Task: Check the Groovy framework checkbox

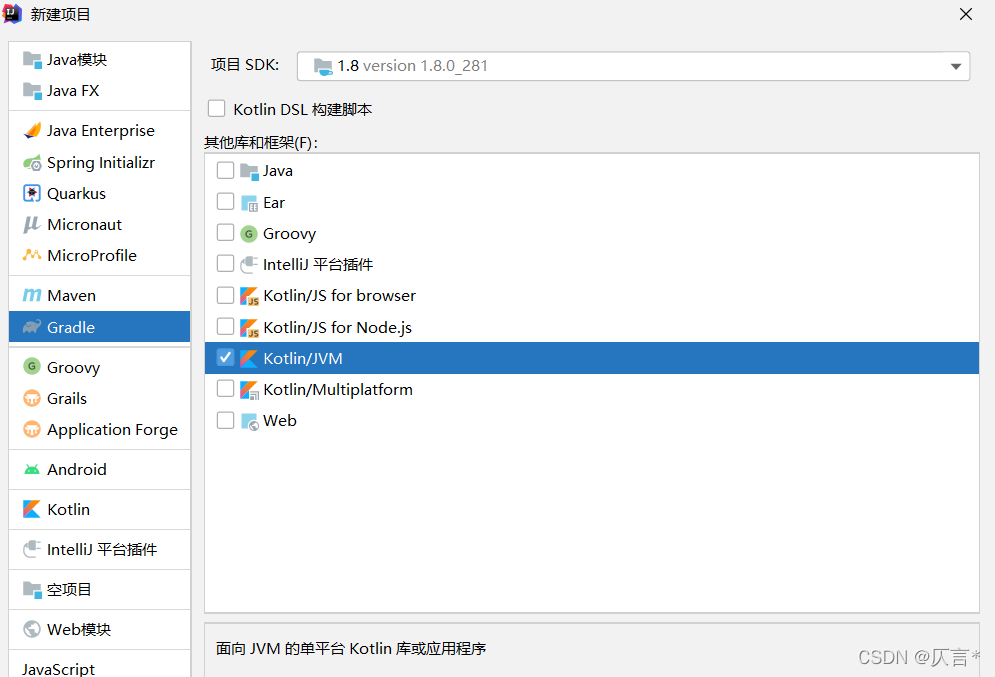Action: (225, 232)
